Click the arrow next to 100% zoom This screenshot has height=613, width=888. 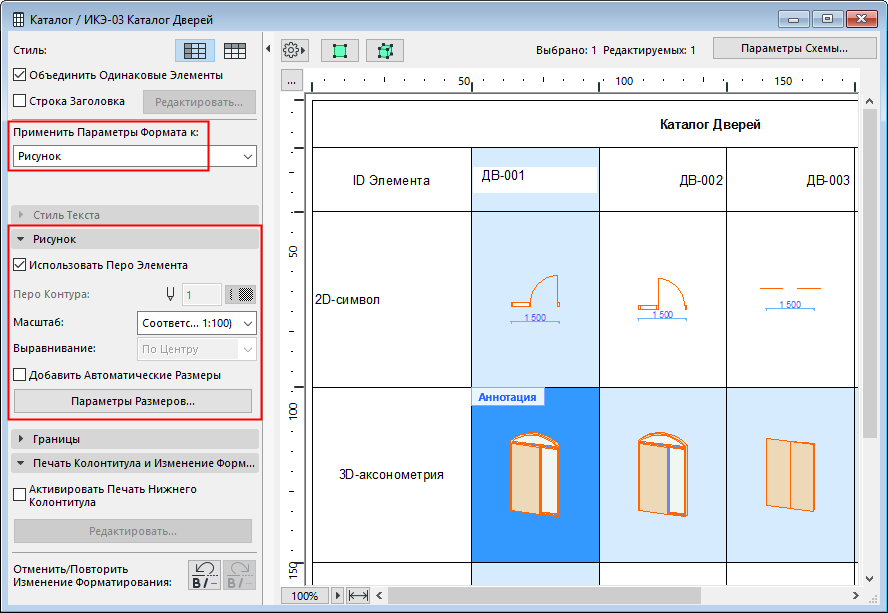338,595
